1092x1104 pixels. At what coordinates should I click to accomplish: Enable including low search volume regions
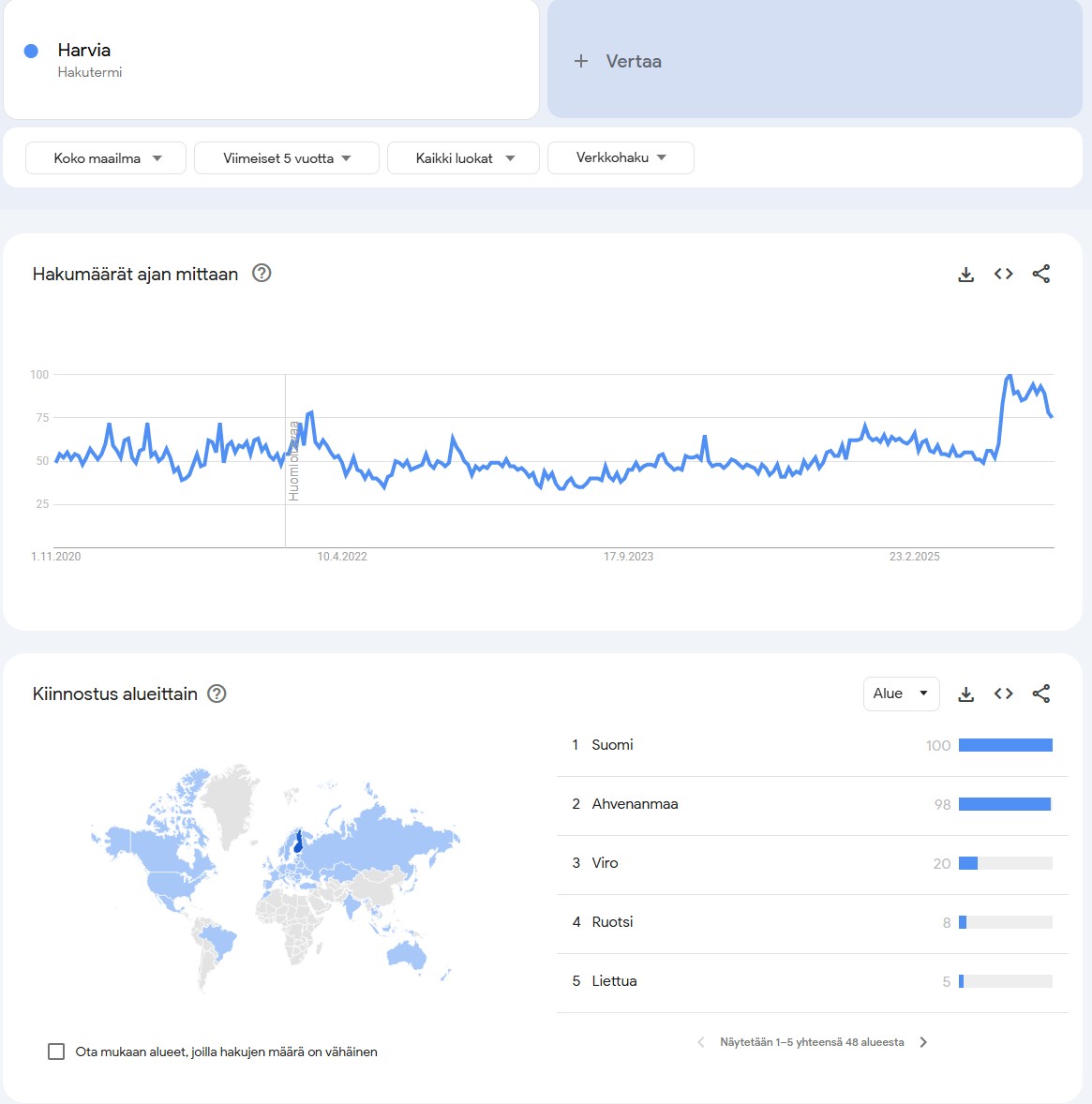(56, 1052)
